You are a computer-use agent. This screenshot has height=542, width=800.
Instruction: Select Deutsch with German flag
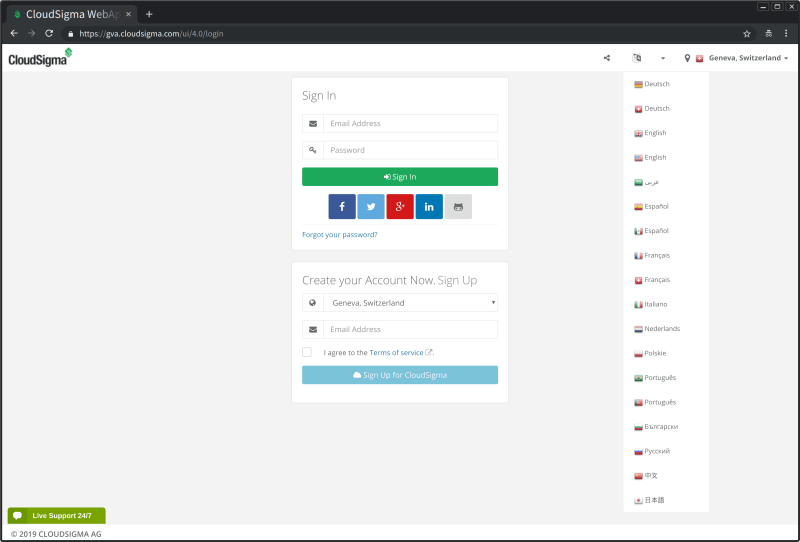coord(652,84)
